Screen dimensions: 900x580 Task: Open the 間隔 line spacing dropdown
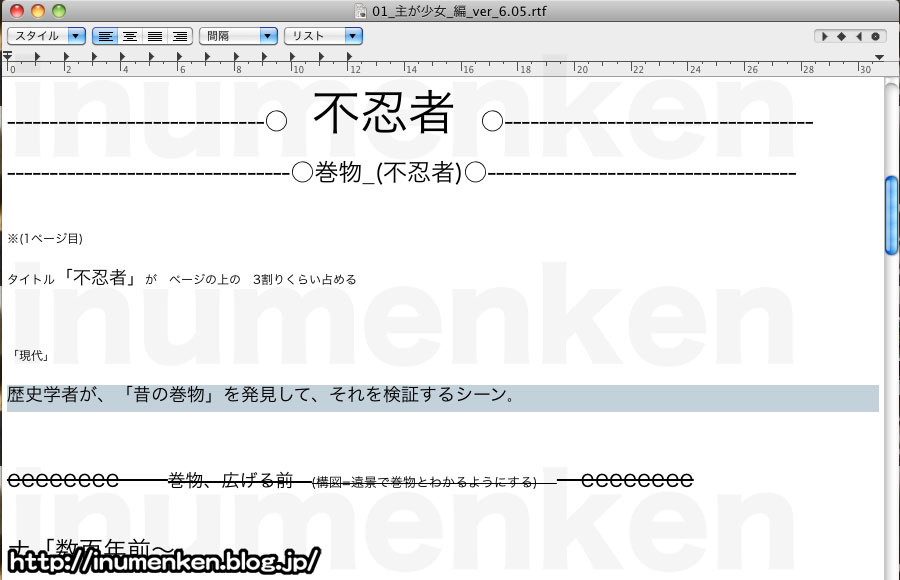point(238,36)
